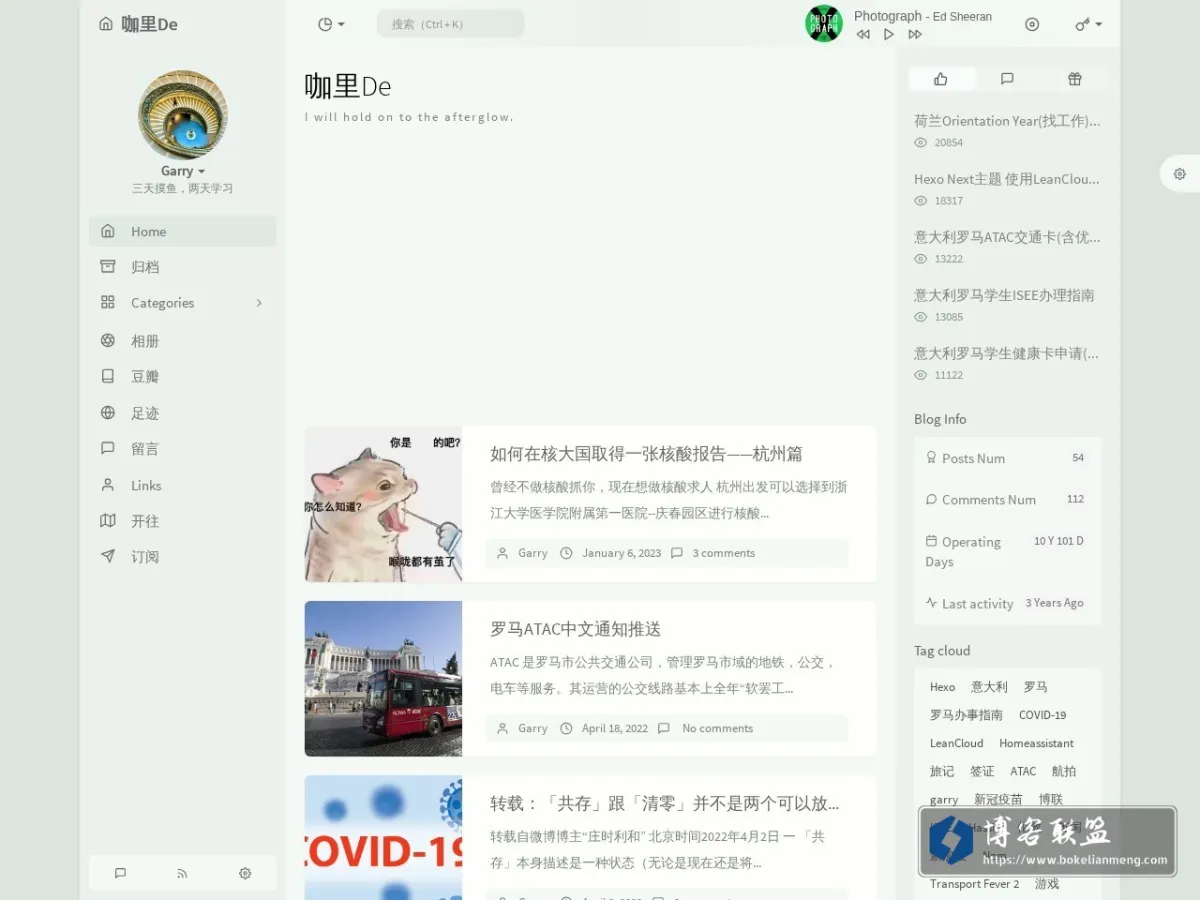Click the speech bubble icon next to 留言
The height and width of the screenshot is (900, 1200).
108,448
